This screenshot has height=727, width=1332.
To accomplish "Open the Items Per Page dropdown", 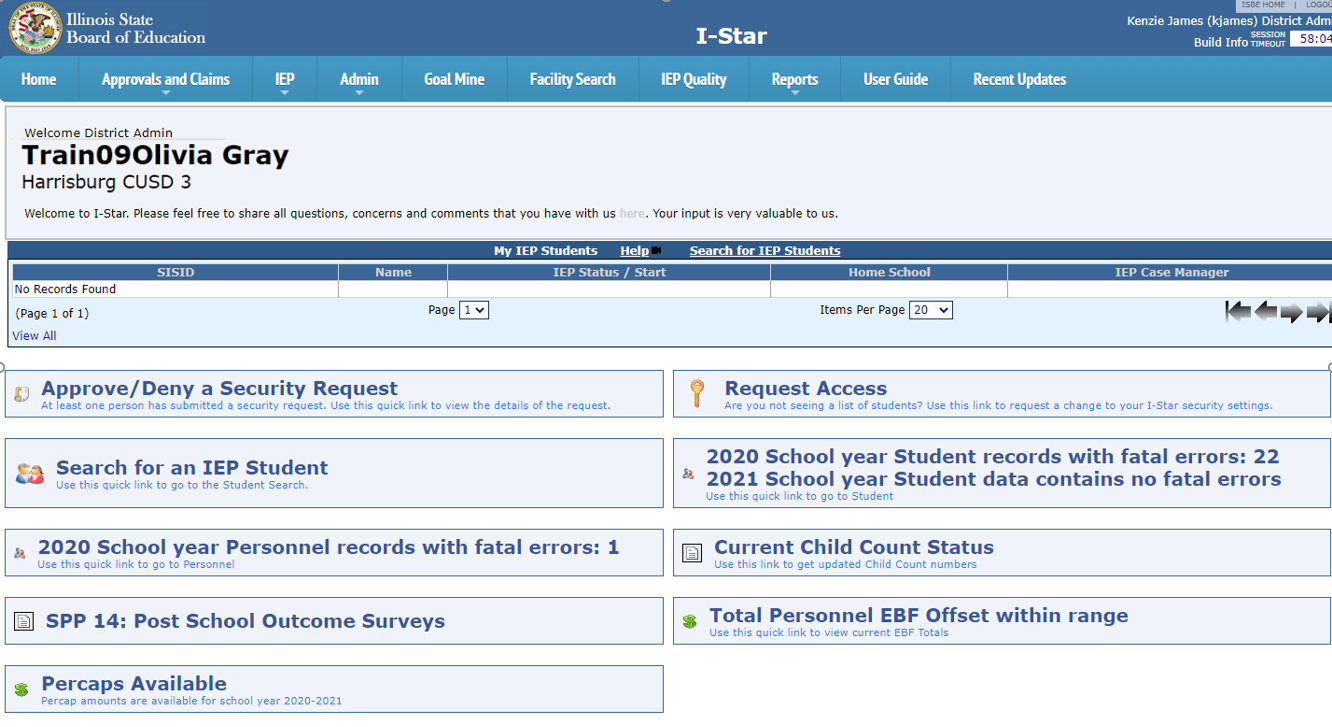I will pos(931,310).
